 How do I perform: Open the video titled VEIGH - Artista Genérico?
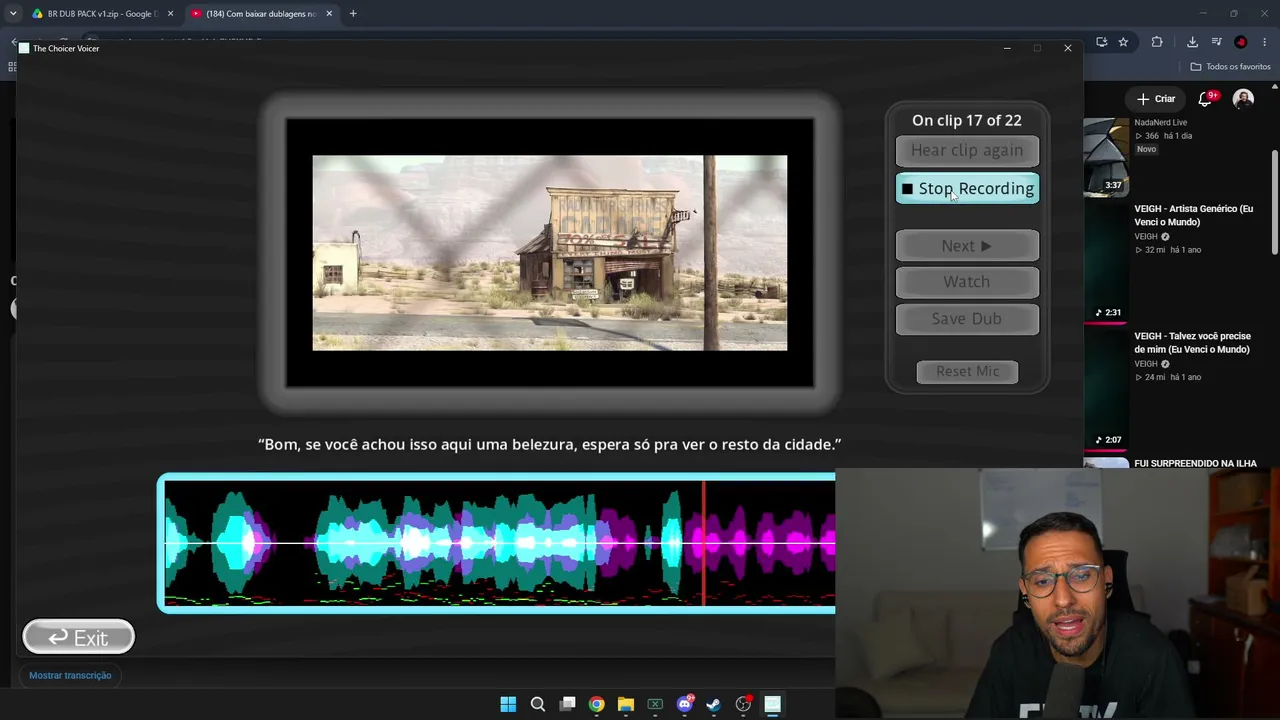(1193, 215)
